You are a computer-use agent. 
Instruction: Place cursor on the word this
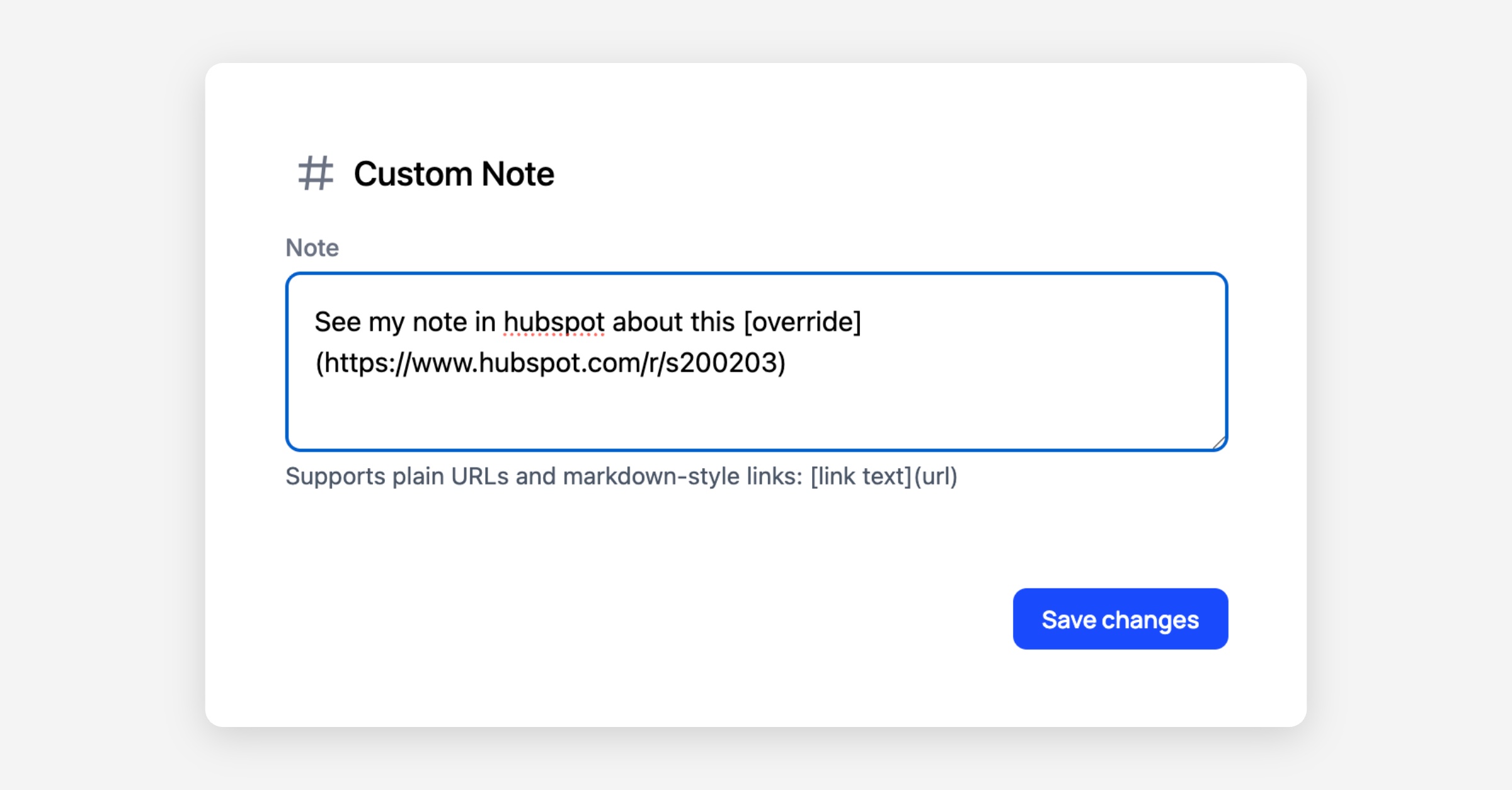pyautogui.click(x=712, y=323)
